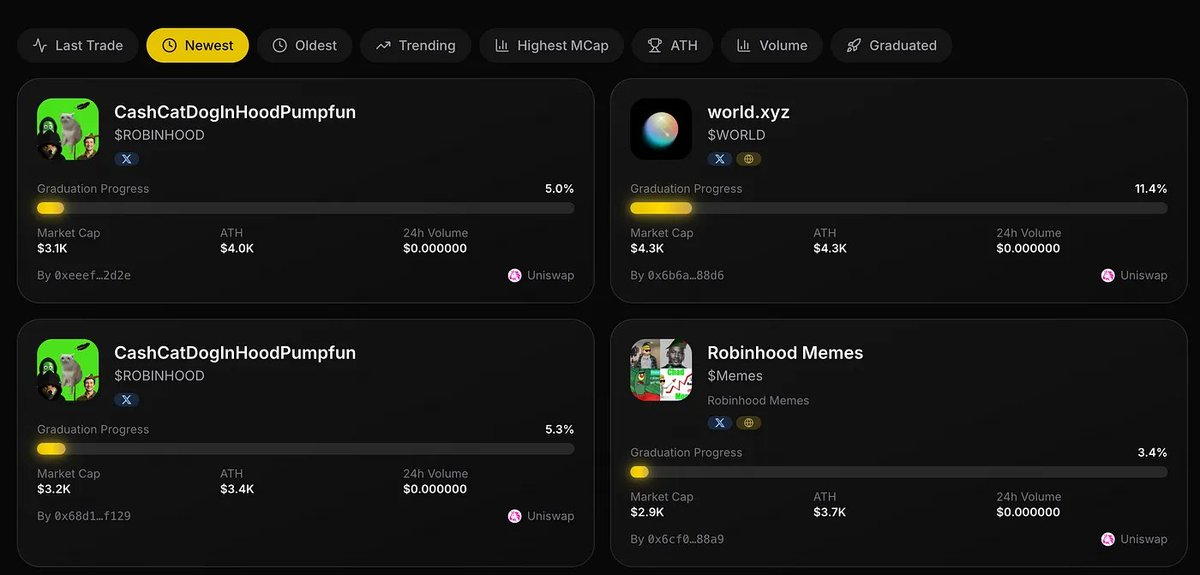
Task: Open X link on second CashCatDogInHoodPumpfun card
Action: tap(126, 399)
